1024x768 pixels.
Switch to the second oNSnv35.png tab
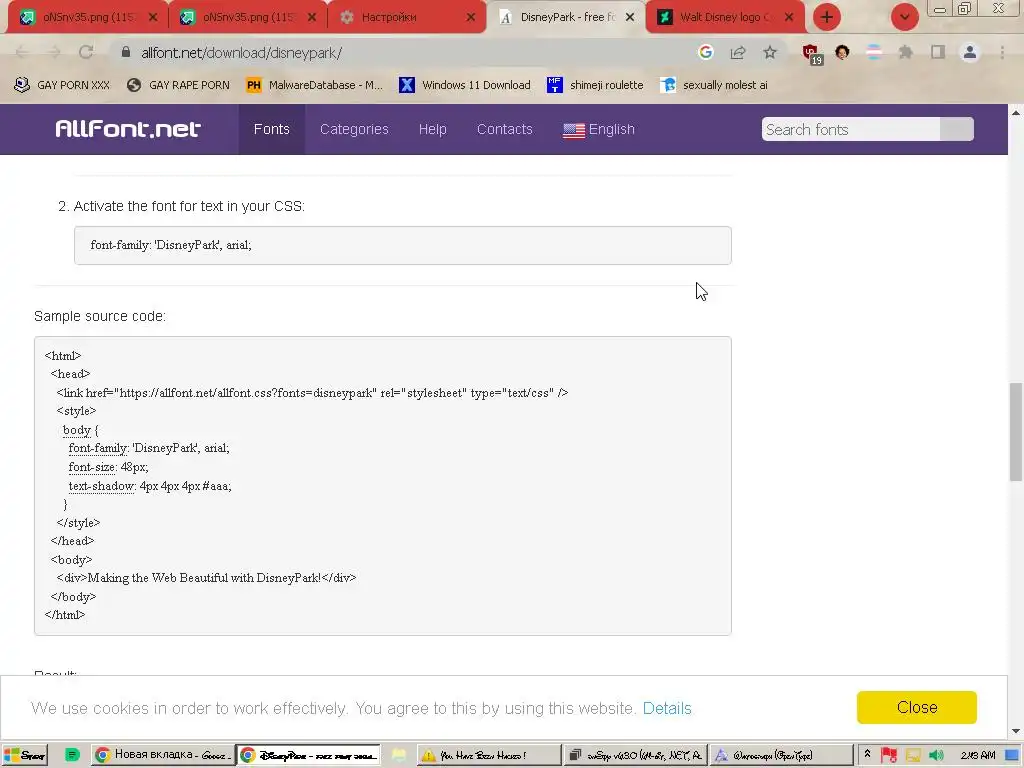coord(247,17)
